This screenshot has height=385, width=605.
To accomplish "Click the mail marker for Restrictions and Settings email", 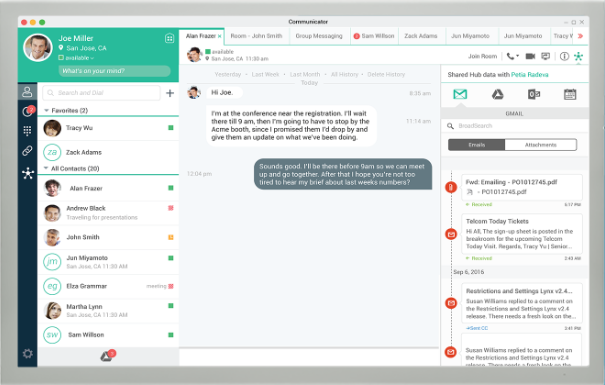I will (x=451, y=303).
